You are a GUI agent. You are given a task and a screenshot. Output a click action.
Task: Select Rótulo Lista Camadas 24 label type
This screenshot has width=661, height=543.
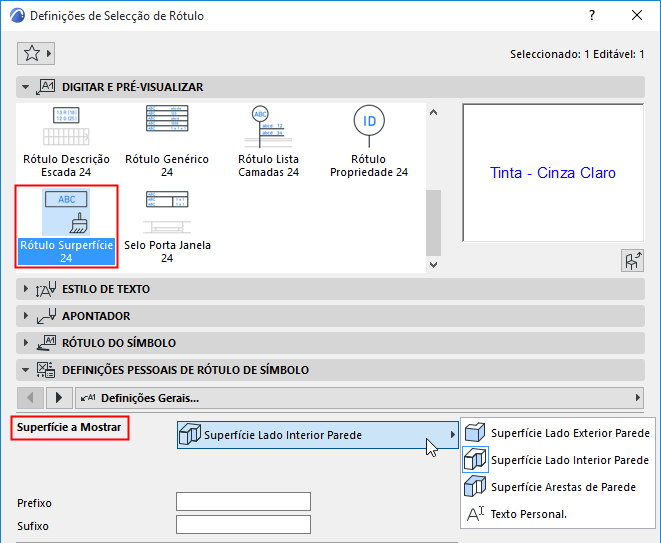coord(268,142)
